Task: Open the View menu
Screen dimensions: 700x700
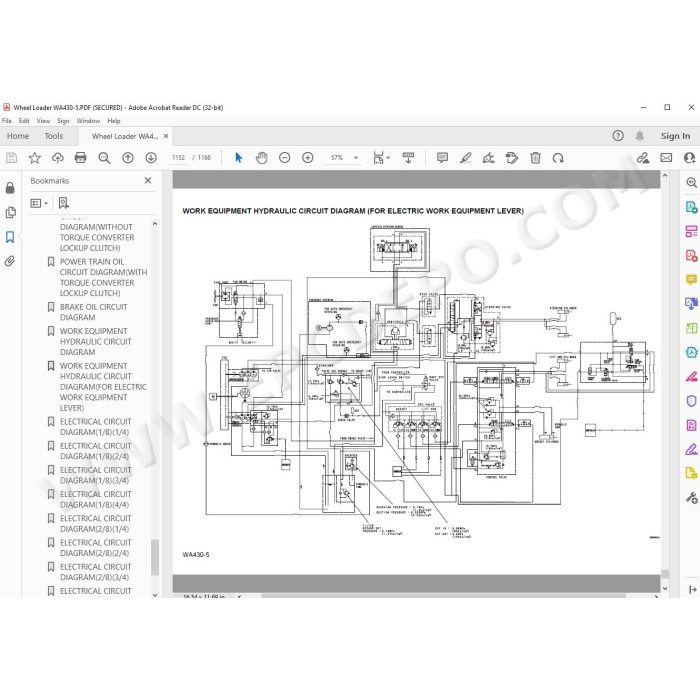Action: click(x=43, y=121)
